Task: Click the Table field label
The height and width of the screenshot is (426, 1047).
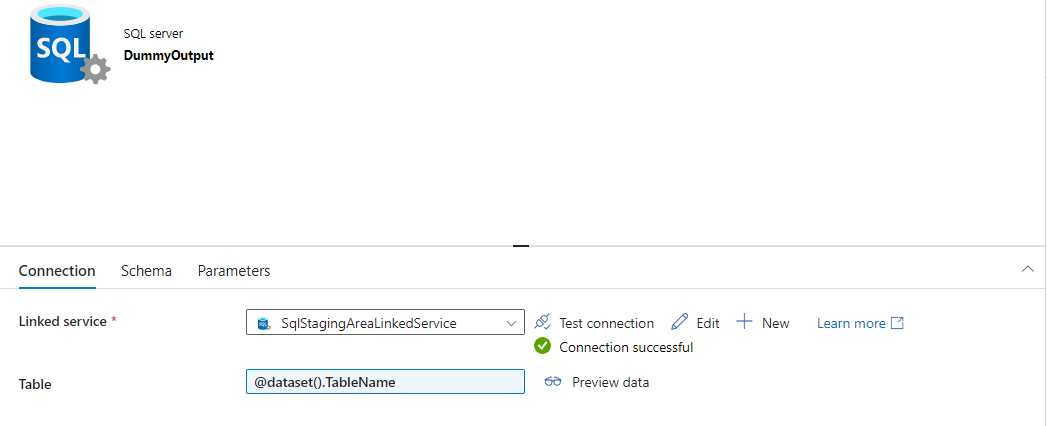Action: 35,384
